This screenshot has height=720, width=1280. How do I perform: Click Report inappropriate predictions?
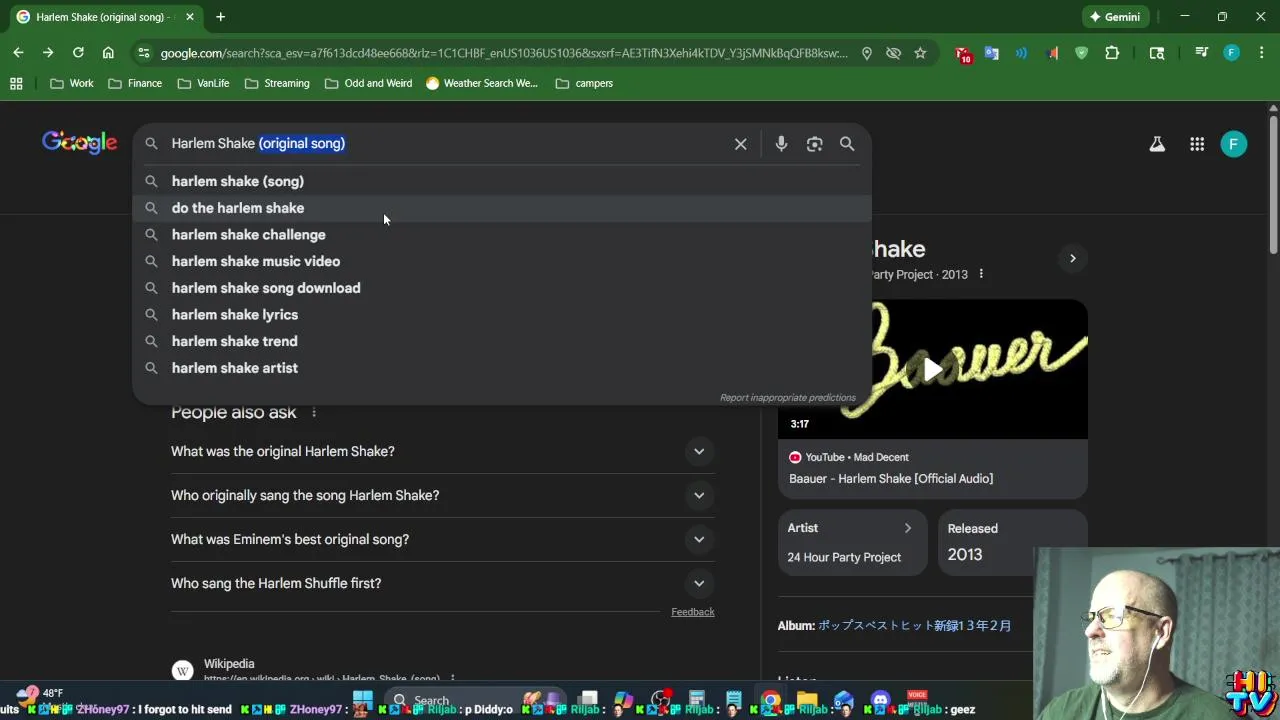coord(788,398)
